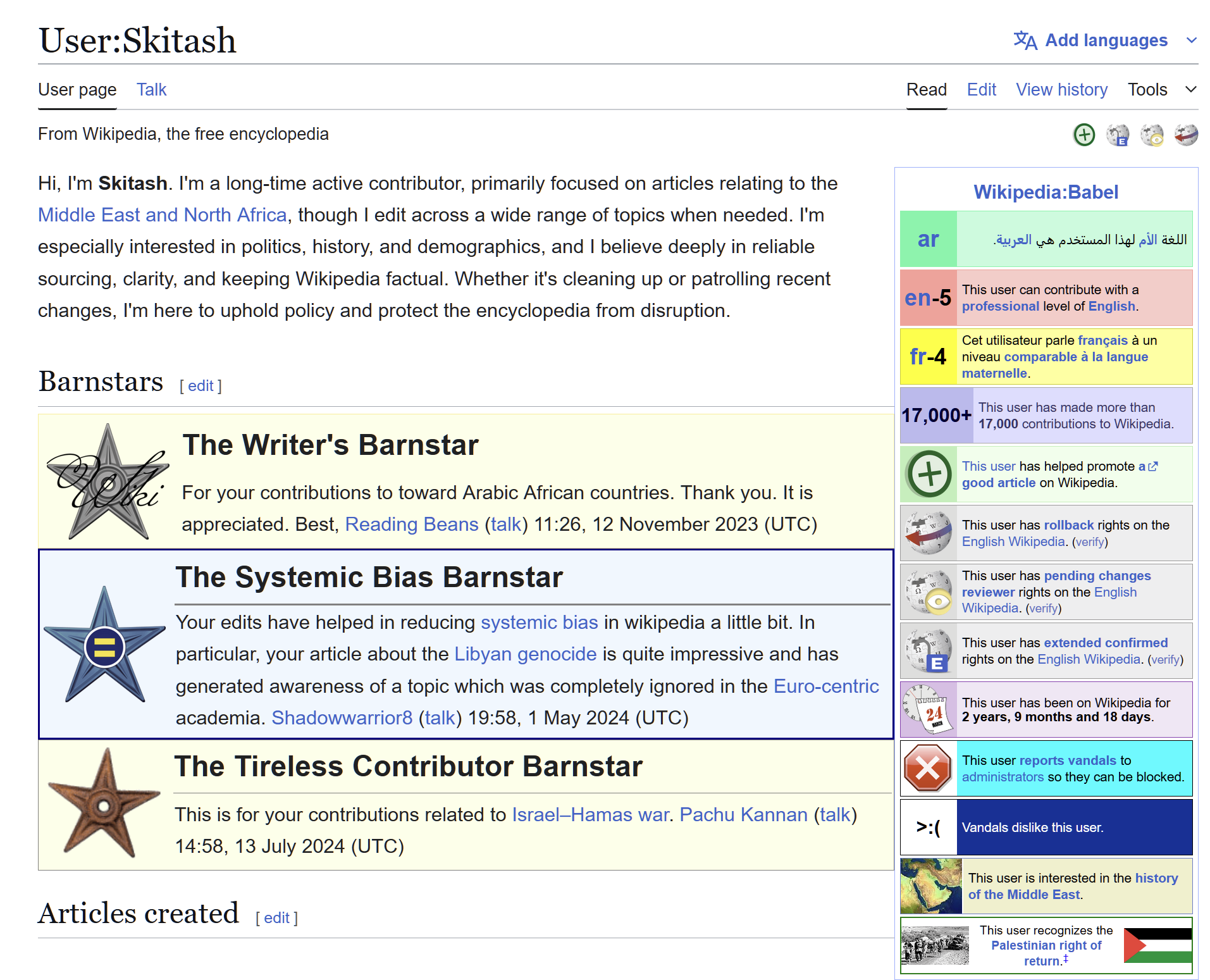Click the extended confirmed E globe userbox icon
Image resolution: width=1210 pixels, height=980 pixels.
click(x=929, y=650)
